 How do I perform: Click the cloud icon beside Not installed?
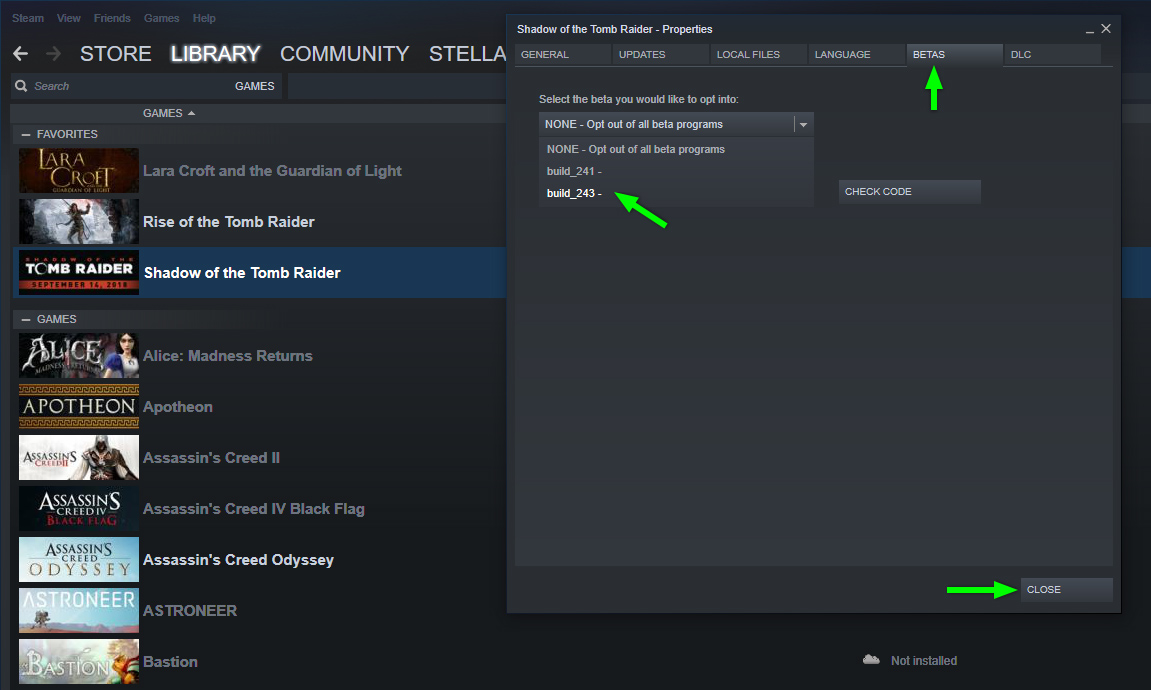coord(871,660)
